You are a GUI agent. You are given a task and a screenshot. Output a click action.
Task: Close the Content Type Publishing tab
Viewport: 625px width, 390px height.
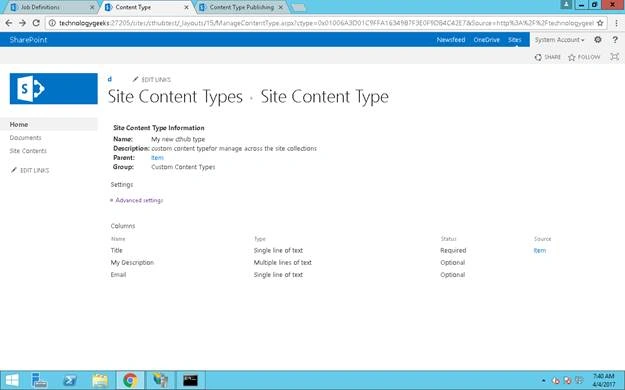tap(281, 7)
